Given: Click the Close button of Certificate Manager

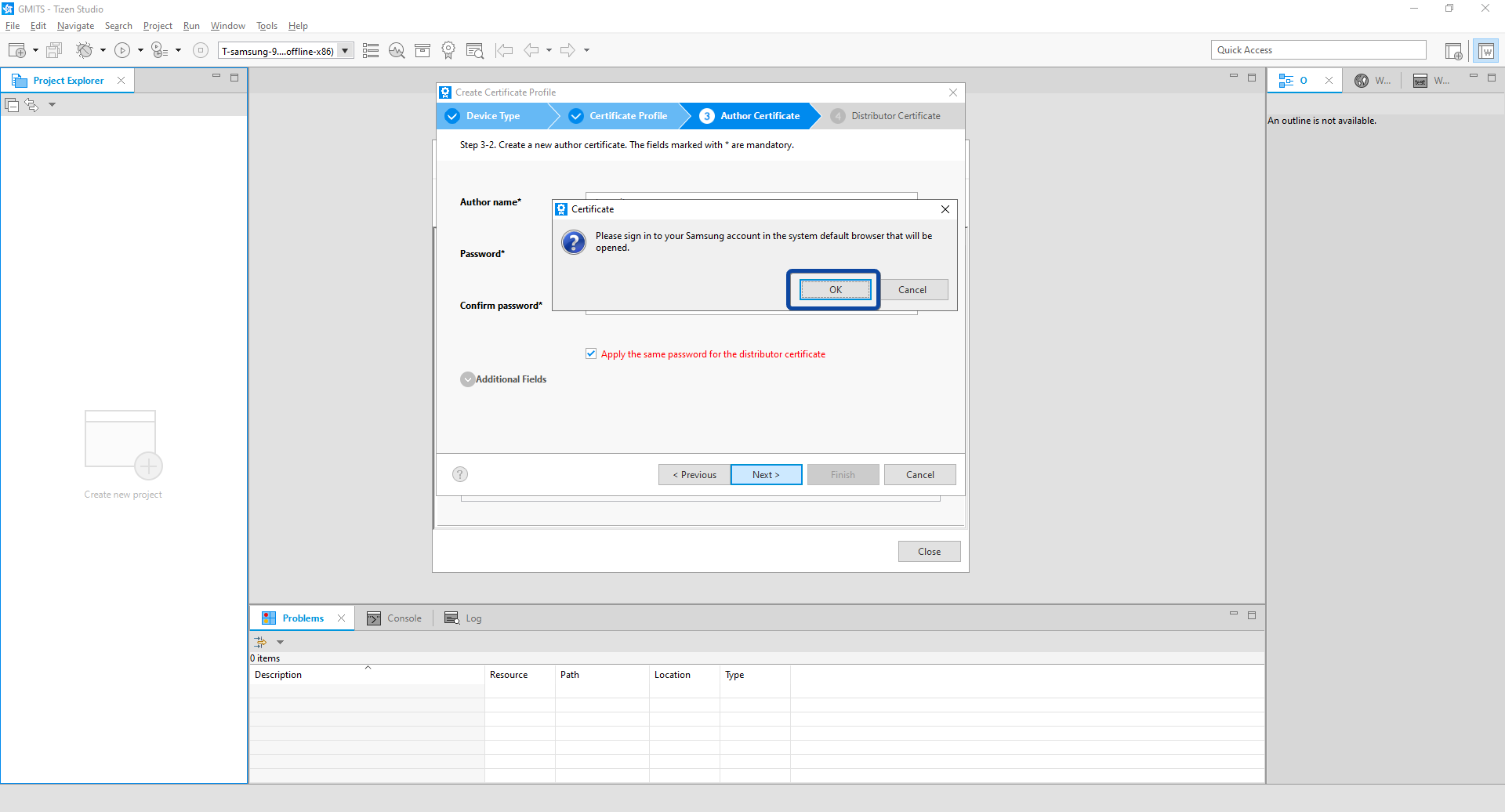Looking at the screenshot, I should (930, 552).
